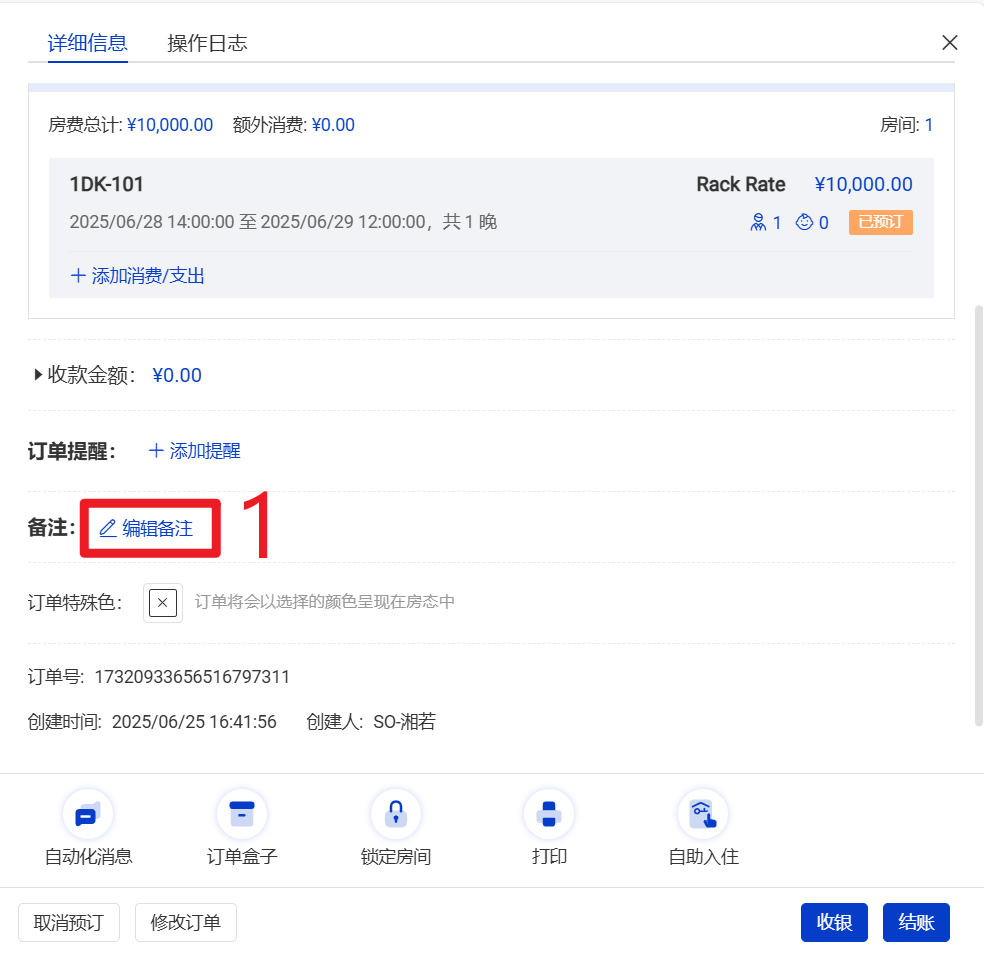984x953 pixels.
Task: Click the 添加消费/支出 link
Action: pos(138,276)
